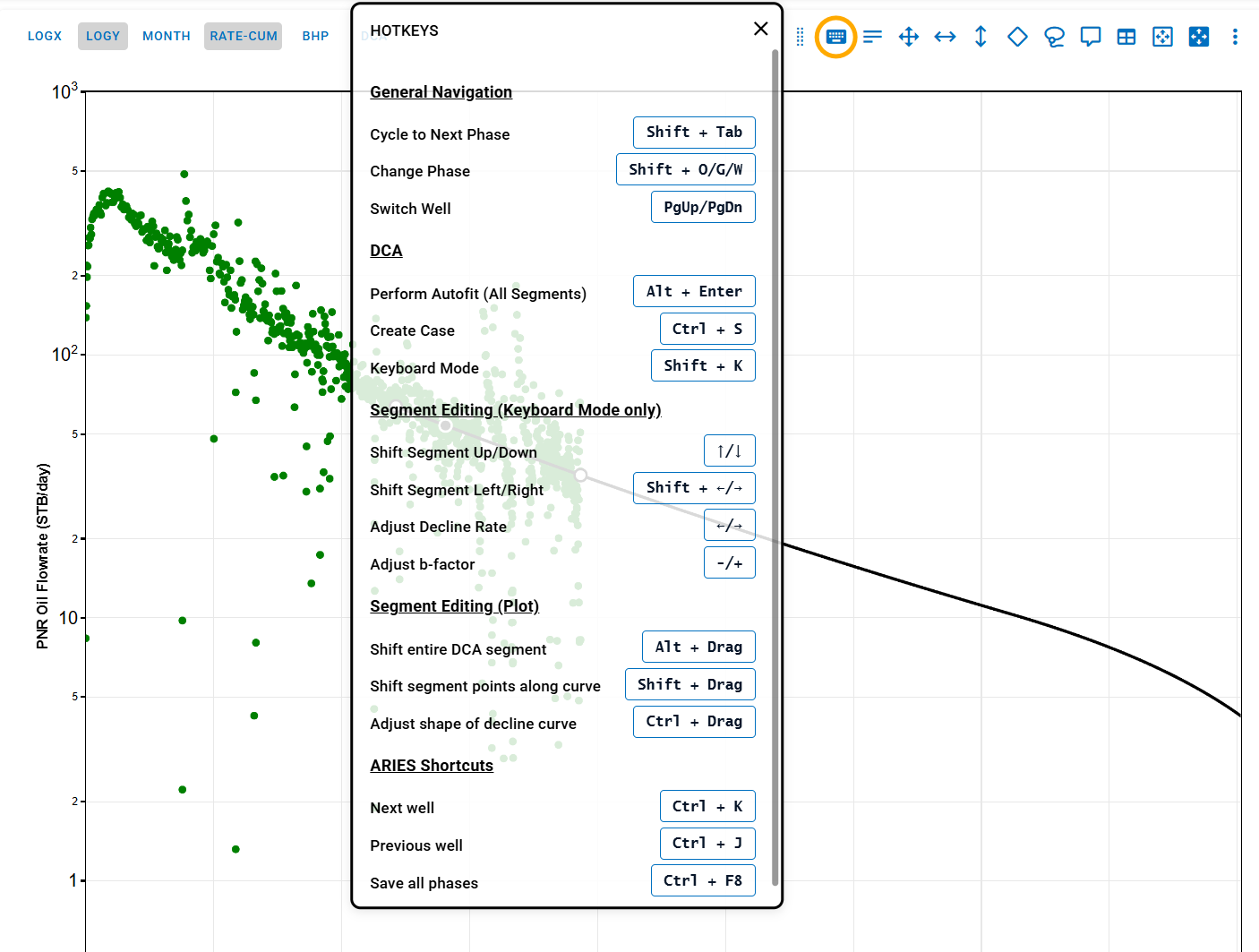The width and height of the screenshot is (1259, 952).
Task: Click the DCA section heading
Action: click(386, 251)
